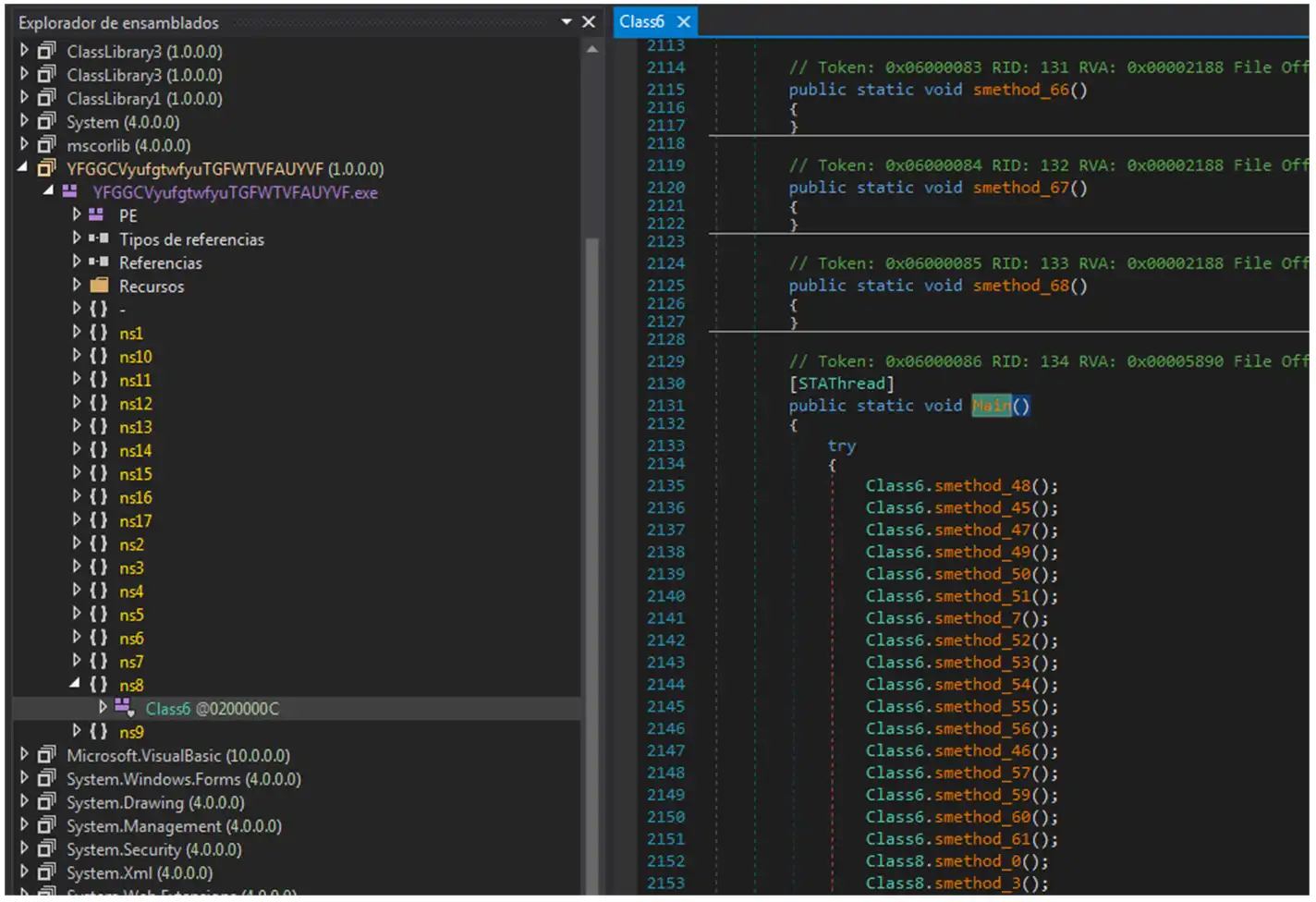Open the Class8.smethod_3 call
Image resolution: width=1316 pixels, height=902 pixels.
click(x=977, y=884)
